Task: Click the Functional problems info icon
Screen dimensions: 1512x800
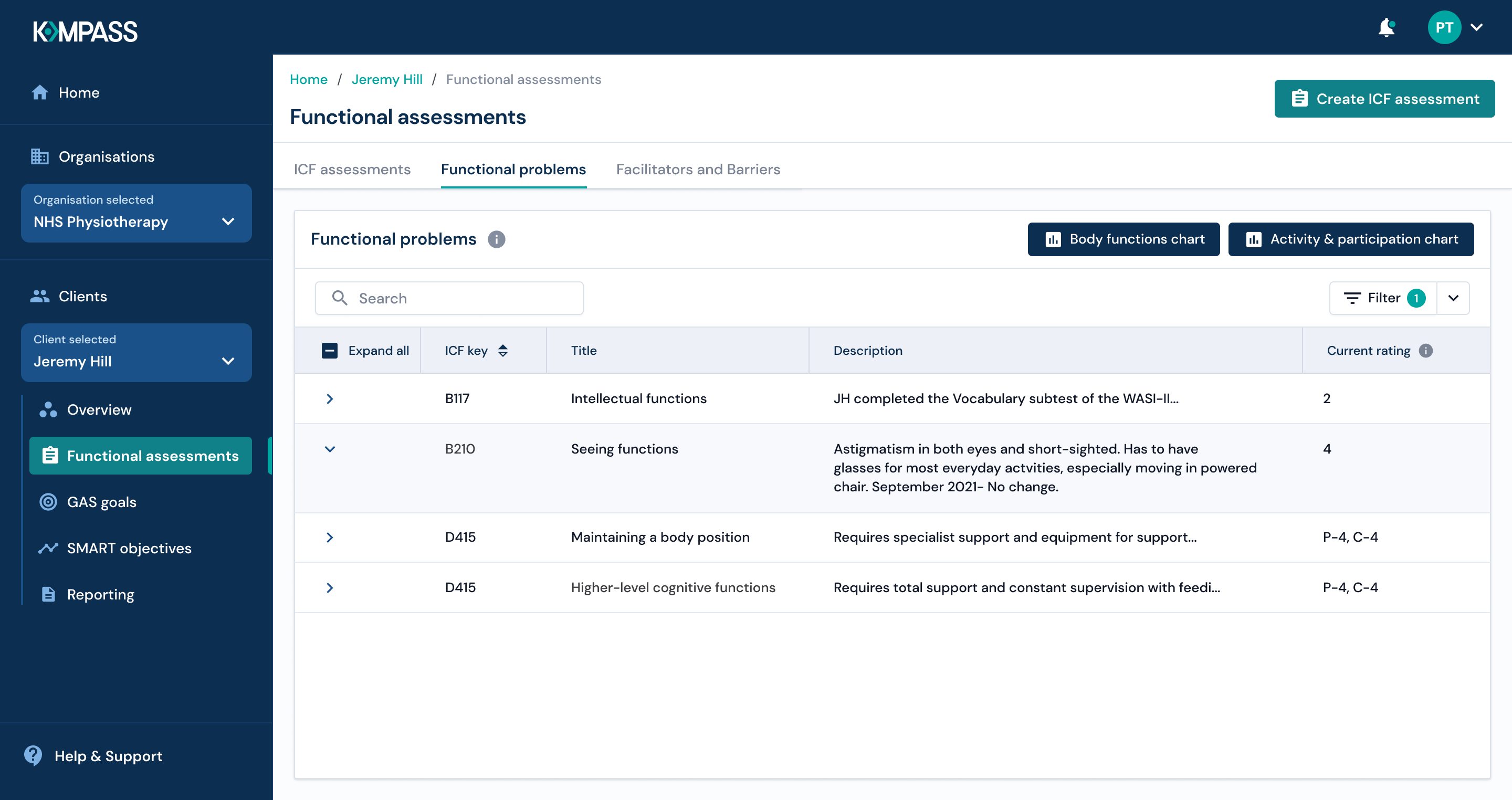Action: click(497, 239)
